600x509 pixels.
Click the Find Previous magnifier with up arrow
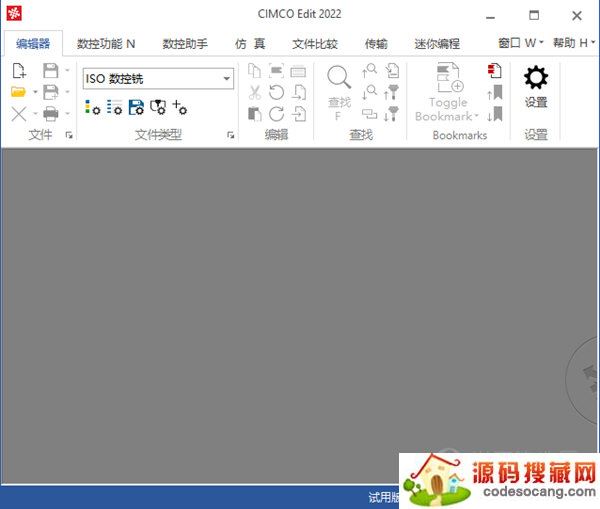pos(369,70)
